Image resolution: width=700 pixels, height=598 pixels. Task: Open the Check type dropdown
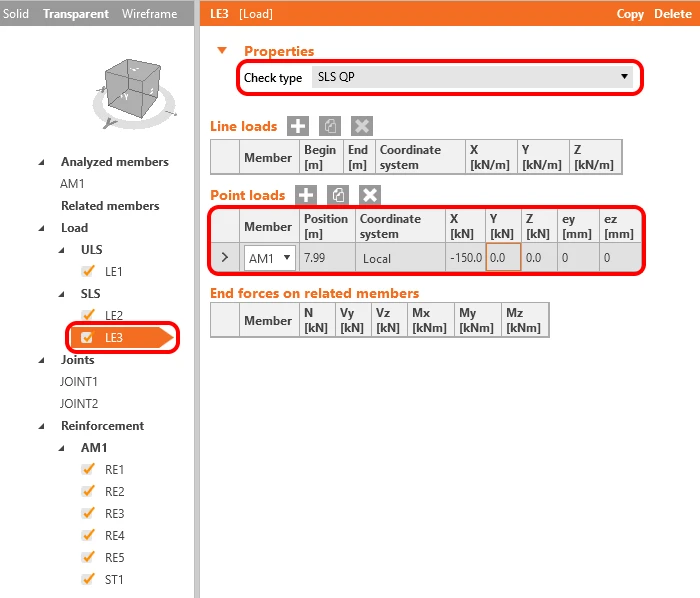click(473, 77)
